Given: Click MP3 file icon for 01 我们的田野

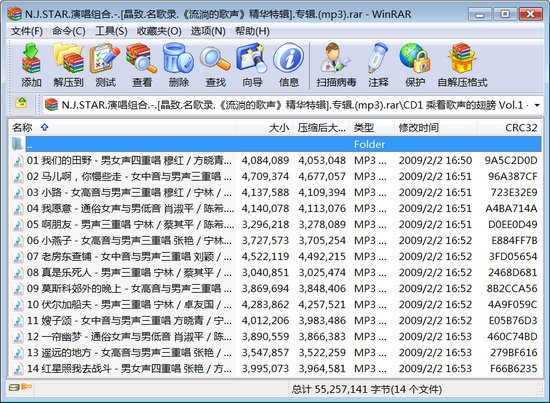Looking at the screenshot, I should point(18,161).
